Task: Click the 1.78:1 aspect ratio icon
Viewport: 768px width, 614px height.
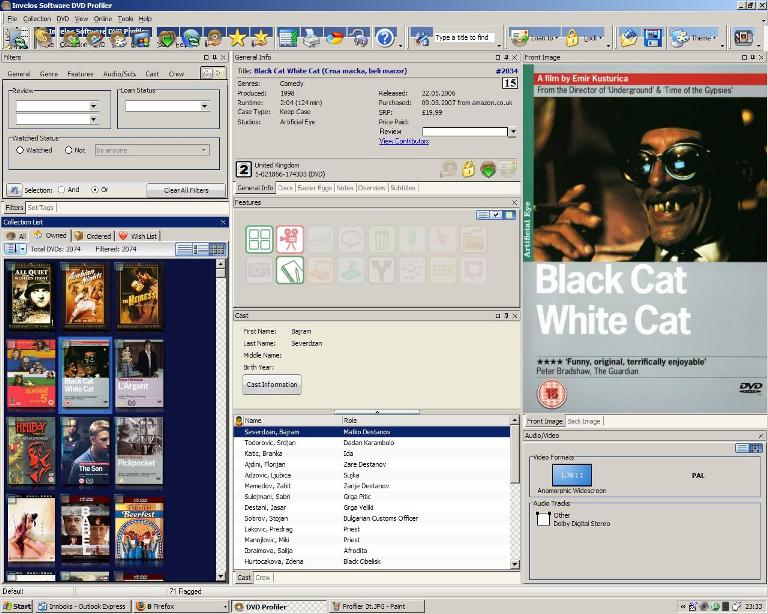Action: click(x=572, y=475)
